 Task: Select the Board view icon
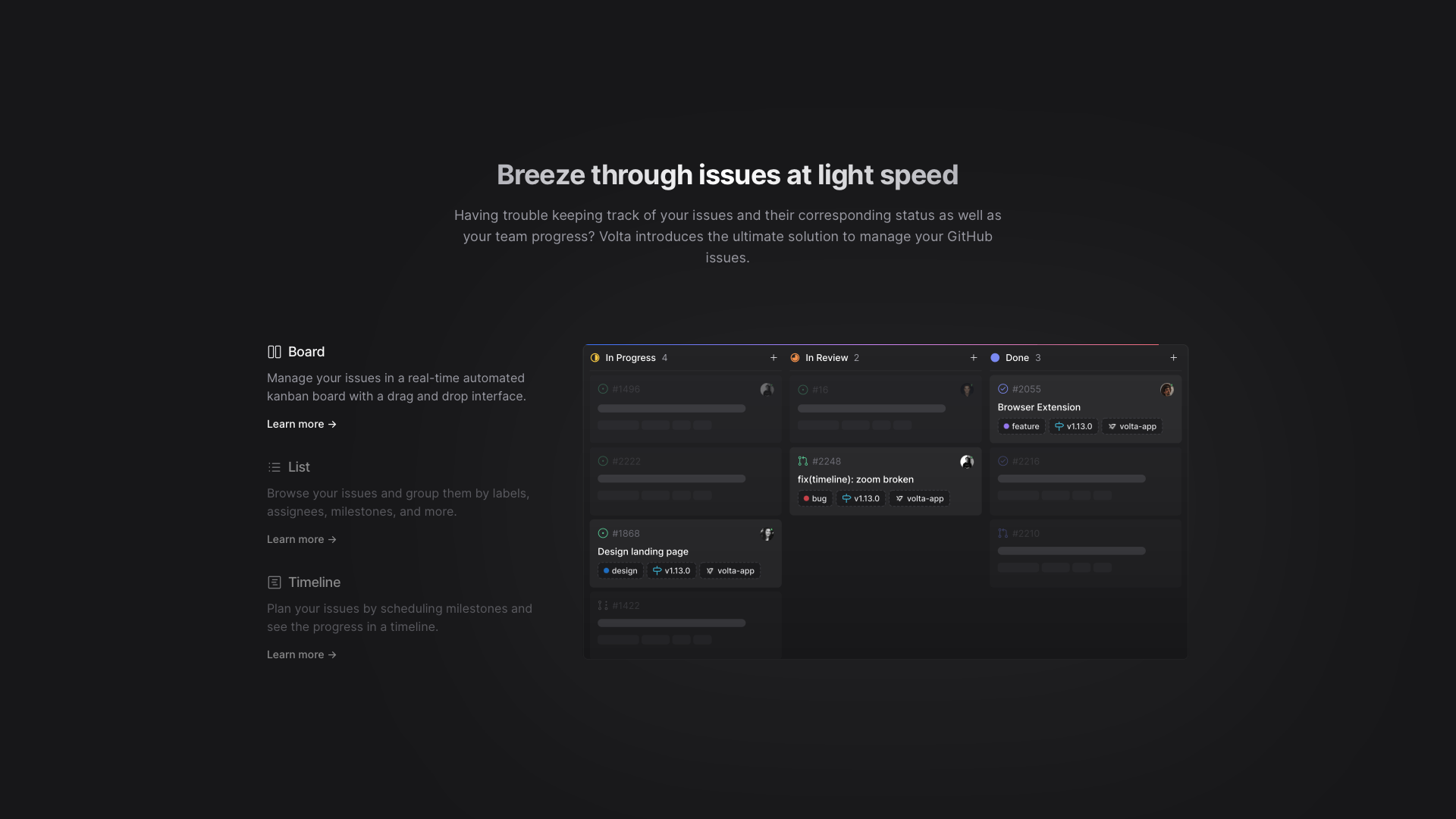tap(275, 352)
